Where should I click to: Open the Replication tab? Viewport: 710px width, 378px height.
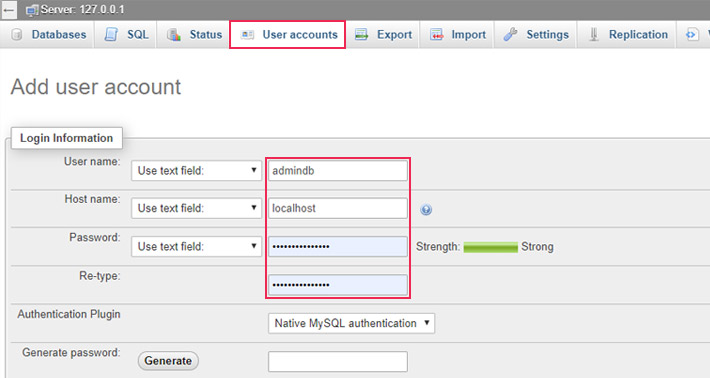[x=628, y=34]
